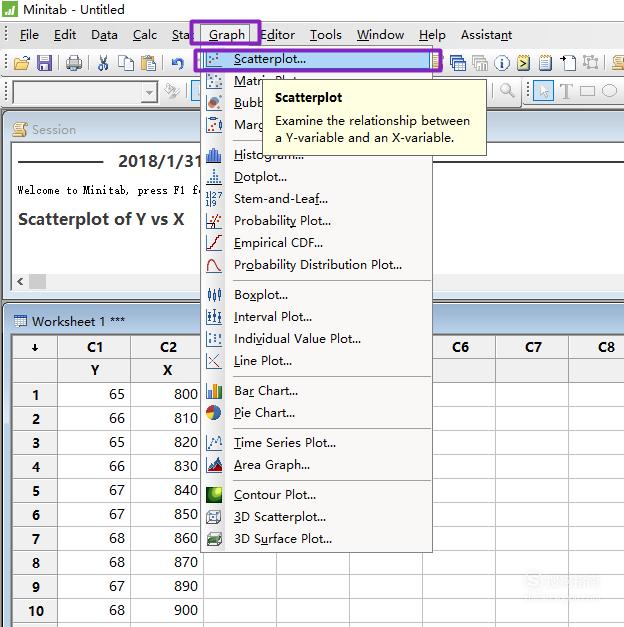Click cell with value 900

coord(167,610)
